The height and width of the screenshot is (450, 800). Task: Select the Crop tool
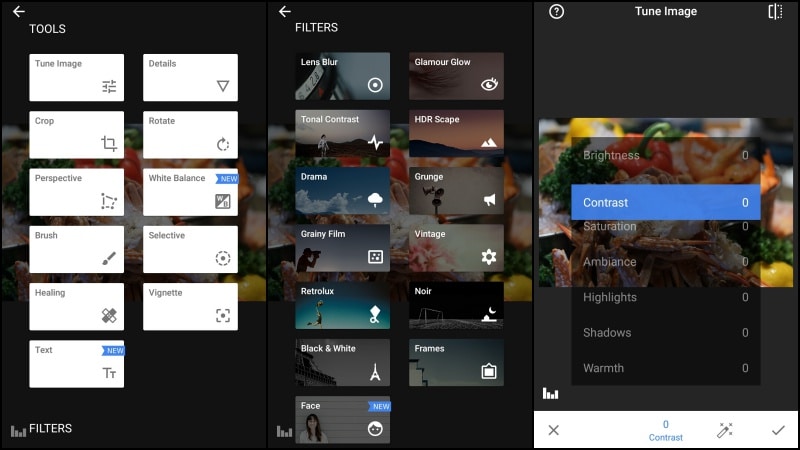[77, 134]
